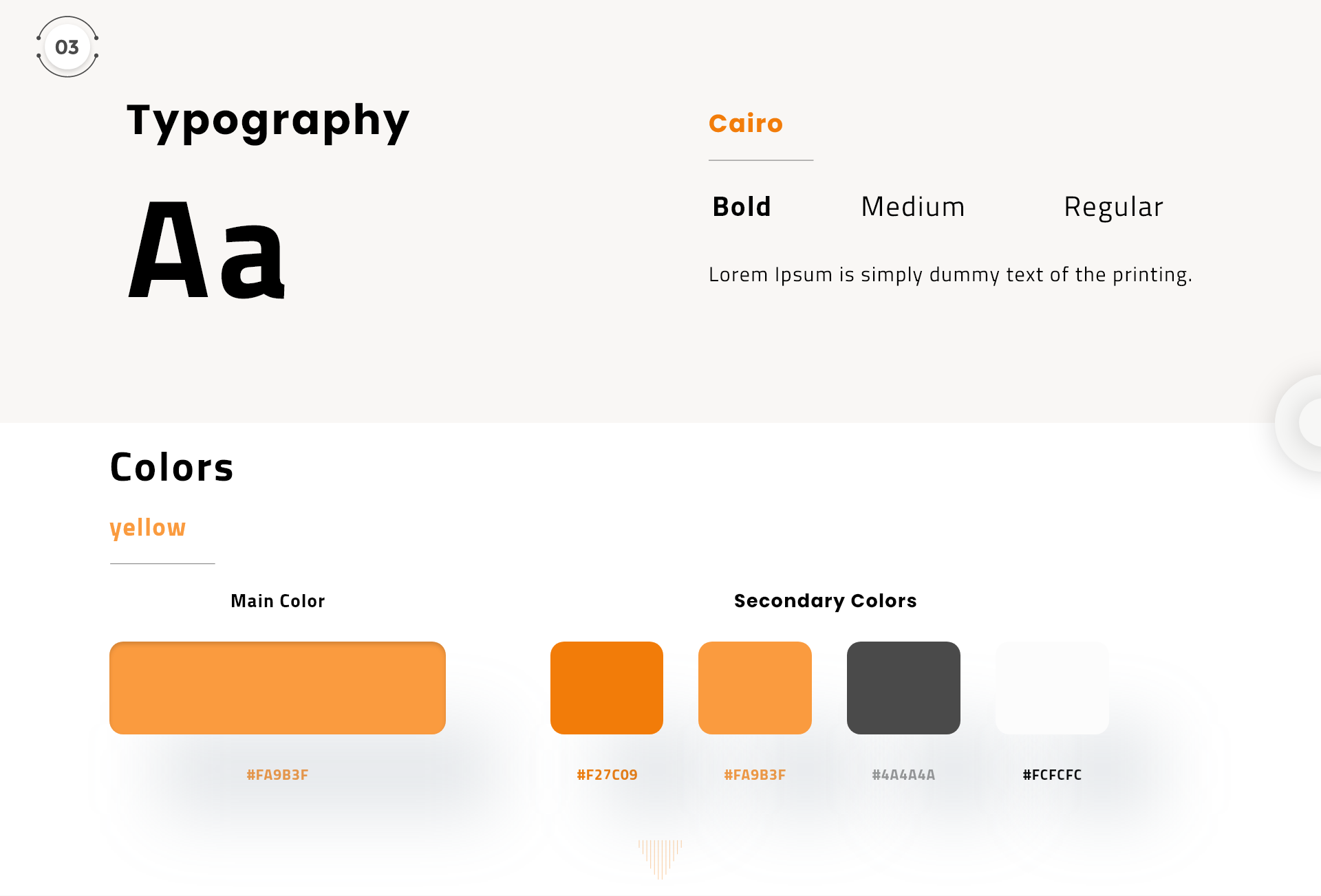Click the #4A4A4A hex code text
Viewport: 1321px width, 896px height.
pyautogui.click(x=903, y=775)
